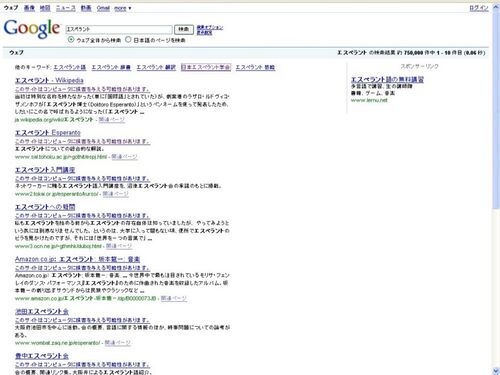This screenshot has width=500, height=375.
Task: Click the scrollbar up arrow
Action: point(496,7)
